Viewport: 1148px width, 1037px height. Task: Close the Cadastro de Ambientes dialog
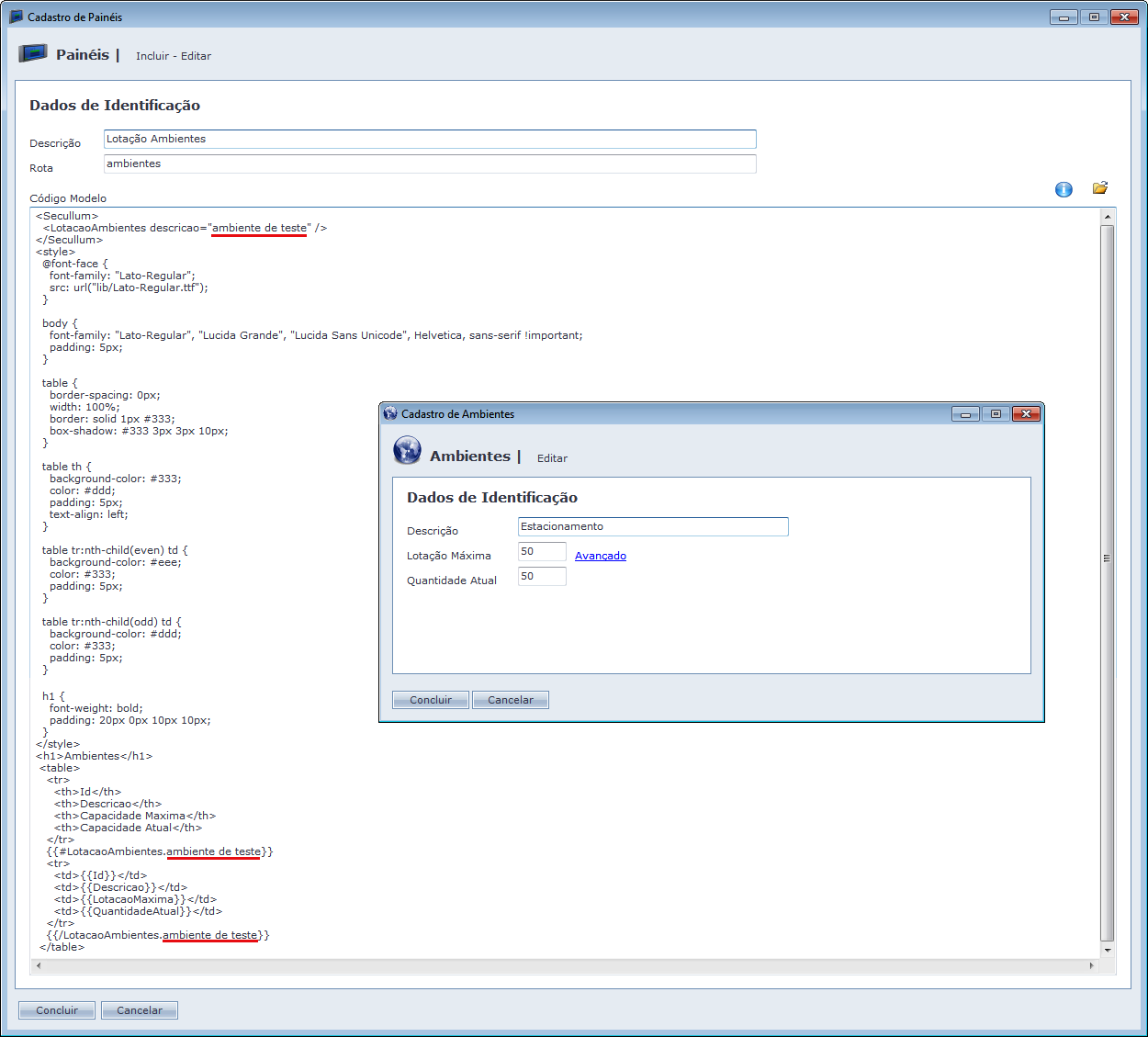1026,414
